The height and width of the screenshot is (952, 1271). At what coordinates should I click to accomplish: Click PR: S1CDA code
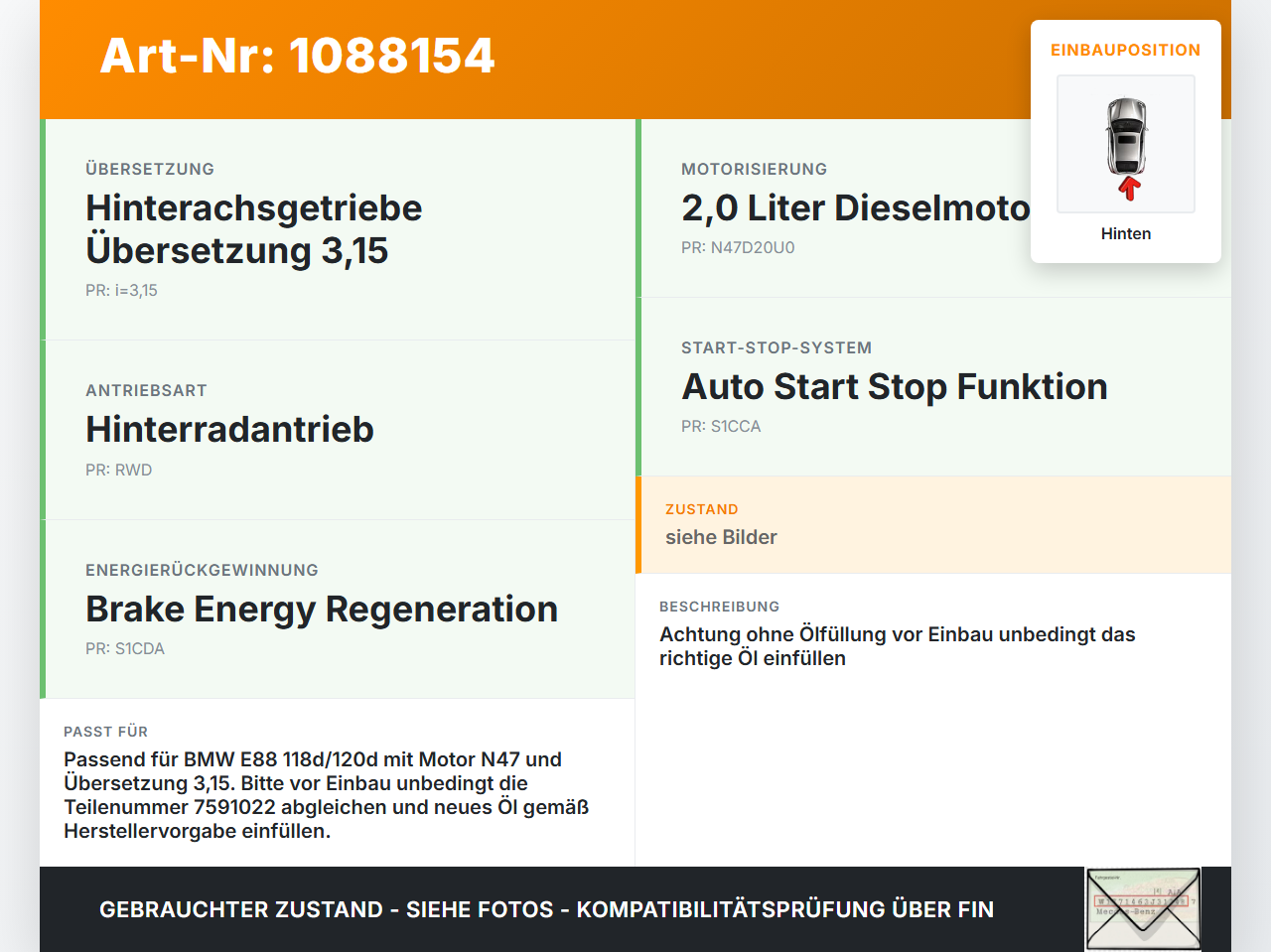[125, 648]
